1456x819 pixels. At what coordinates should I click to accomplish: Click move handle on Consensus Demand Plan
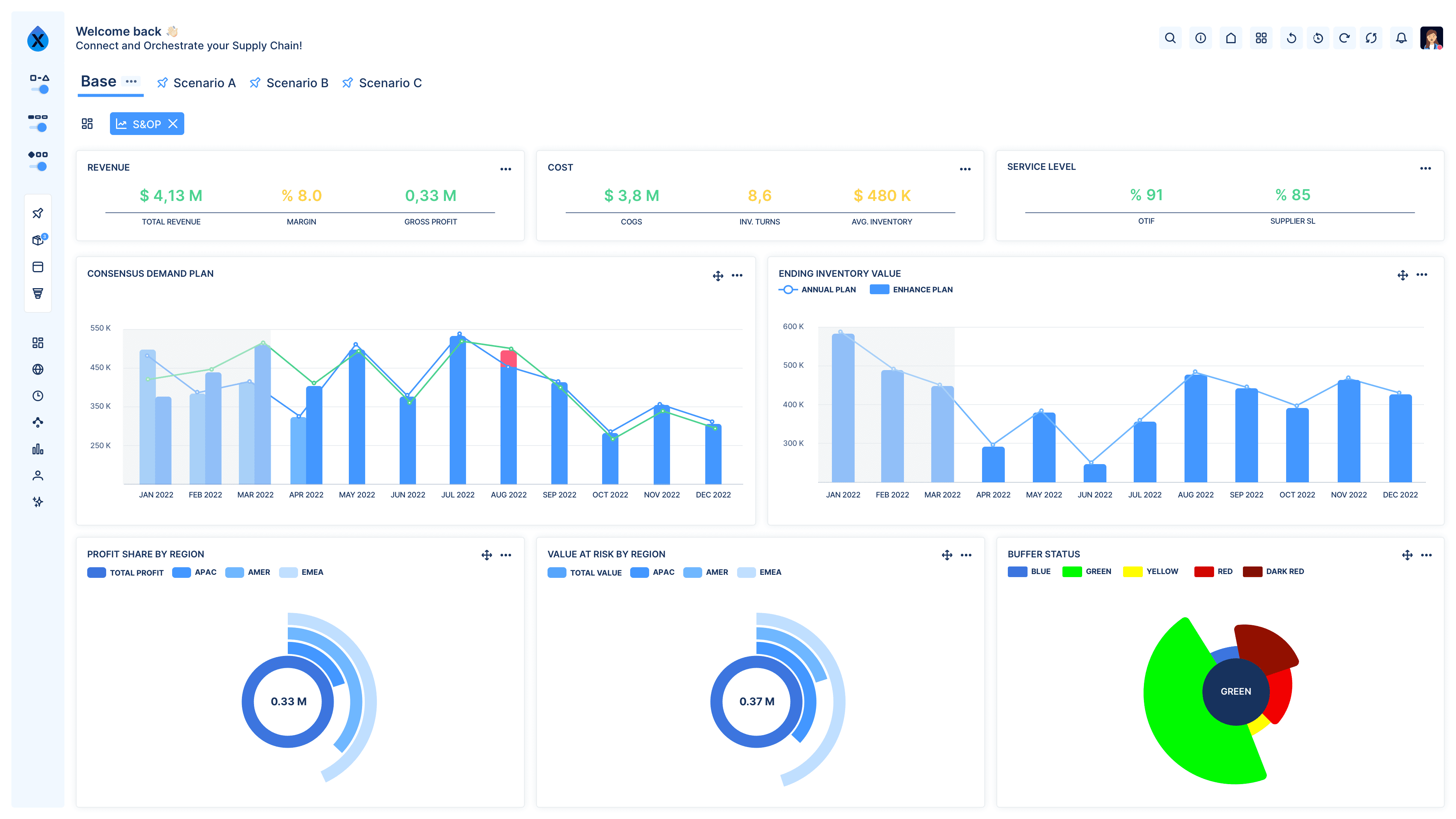[x=718, y=276]
